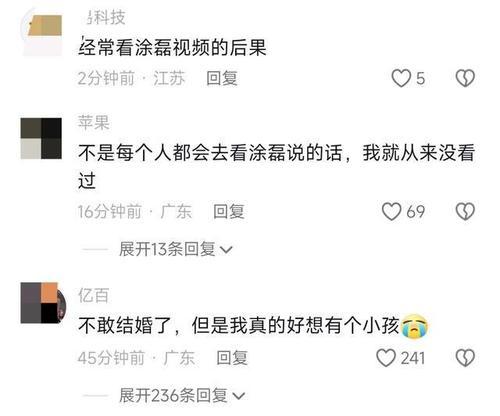Open 苹果 user's avatar
The image size is (500, 416).
[41, 138]
